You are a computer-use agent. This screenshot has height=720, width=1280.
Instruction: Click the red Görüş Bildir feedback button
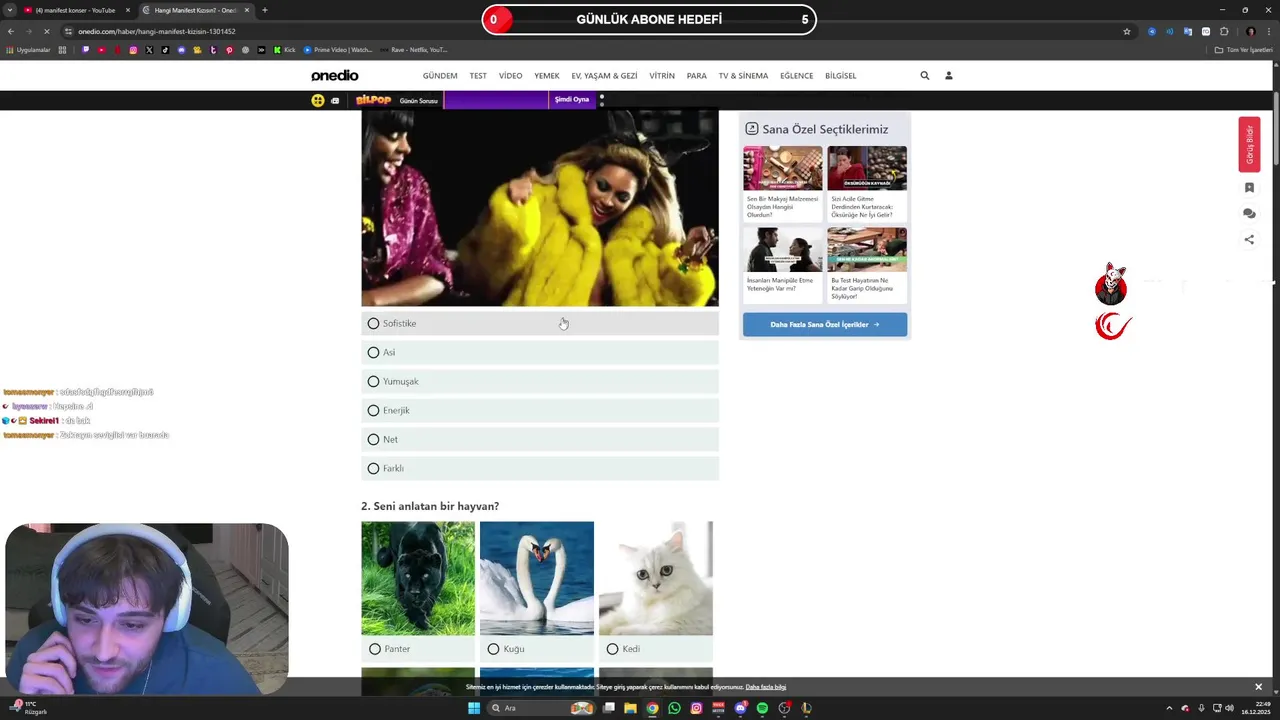[x=1249, y=144]
